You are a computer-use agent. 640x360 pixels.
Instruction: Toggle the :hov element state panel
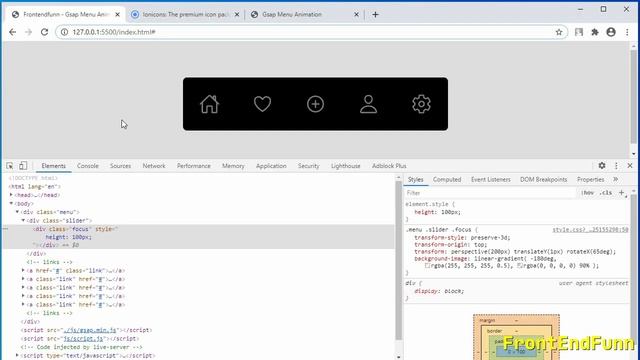[588, 193]
